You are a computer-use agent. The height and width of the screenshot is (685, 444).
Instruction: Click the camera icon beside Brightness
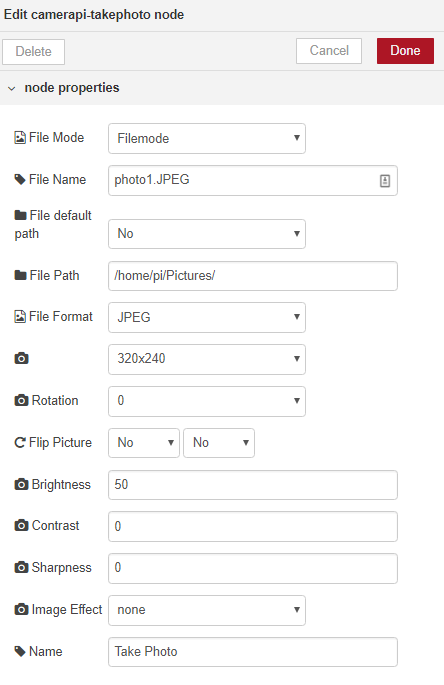21,484
